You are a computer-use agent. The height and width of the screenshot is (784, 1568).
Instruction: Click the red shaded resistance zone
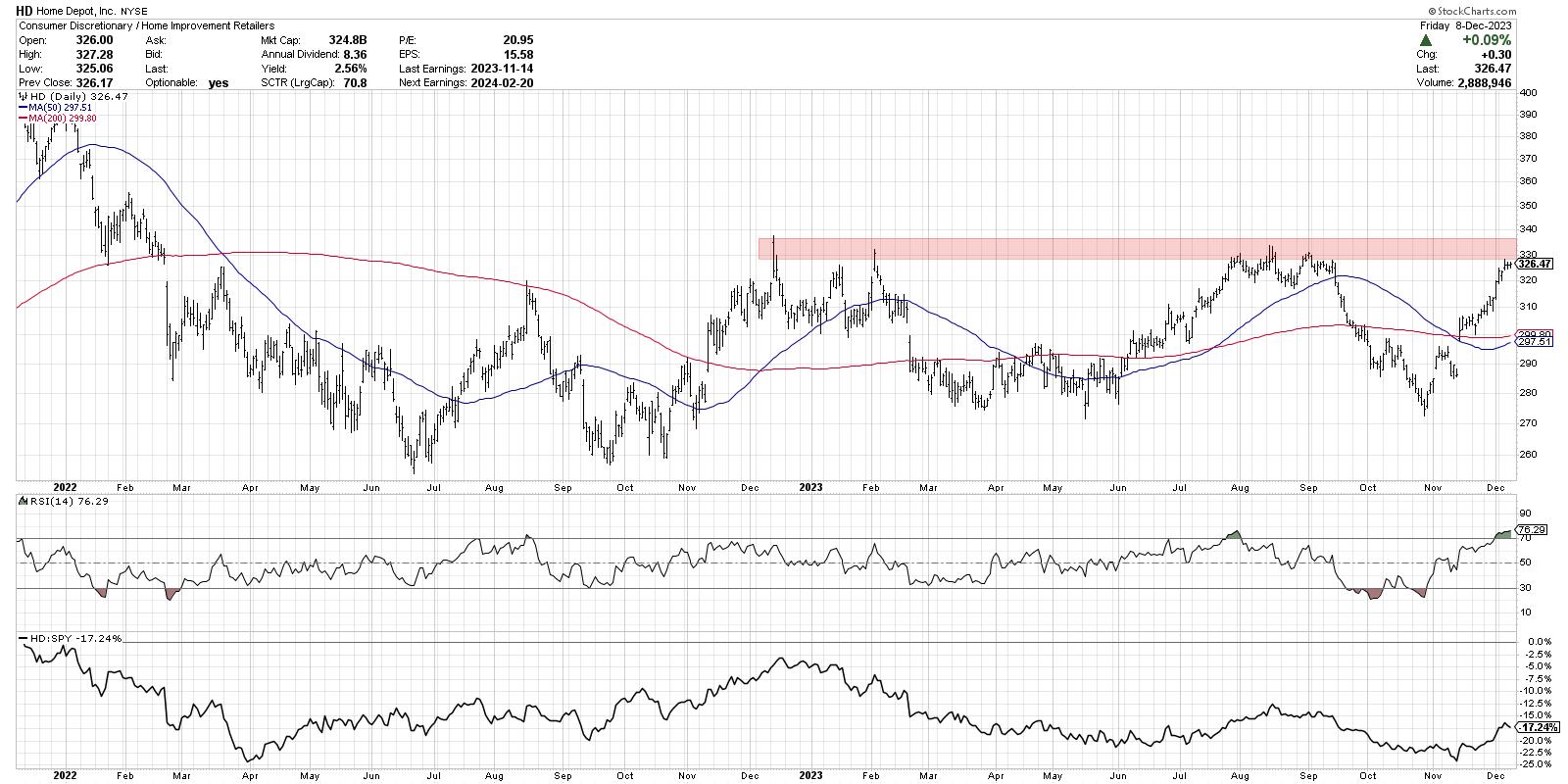[1137, 248]
